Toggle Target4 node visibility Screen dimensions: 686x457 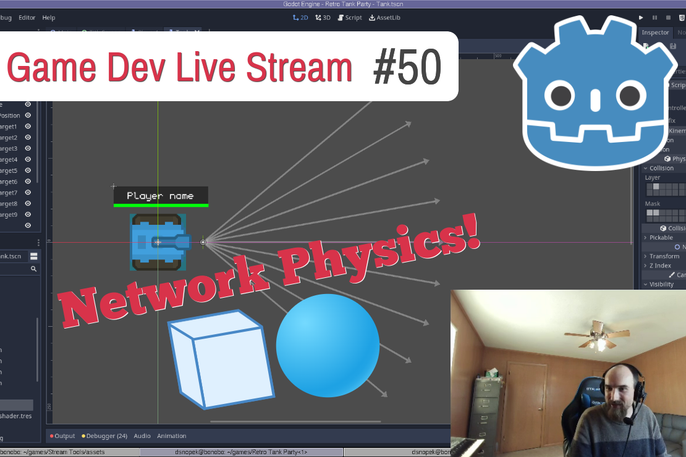click(x=28, y=160)
